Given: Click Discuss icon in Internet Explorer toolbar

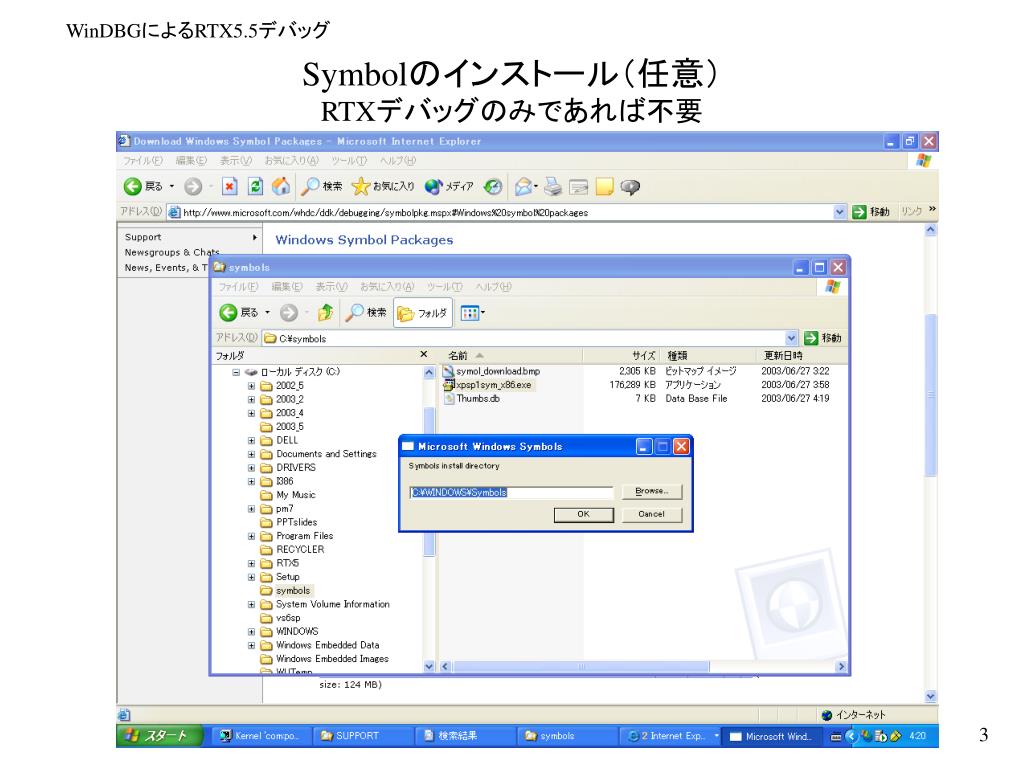Looking at the screenshot, I should (604, 187).
